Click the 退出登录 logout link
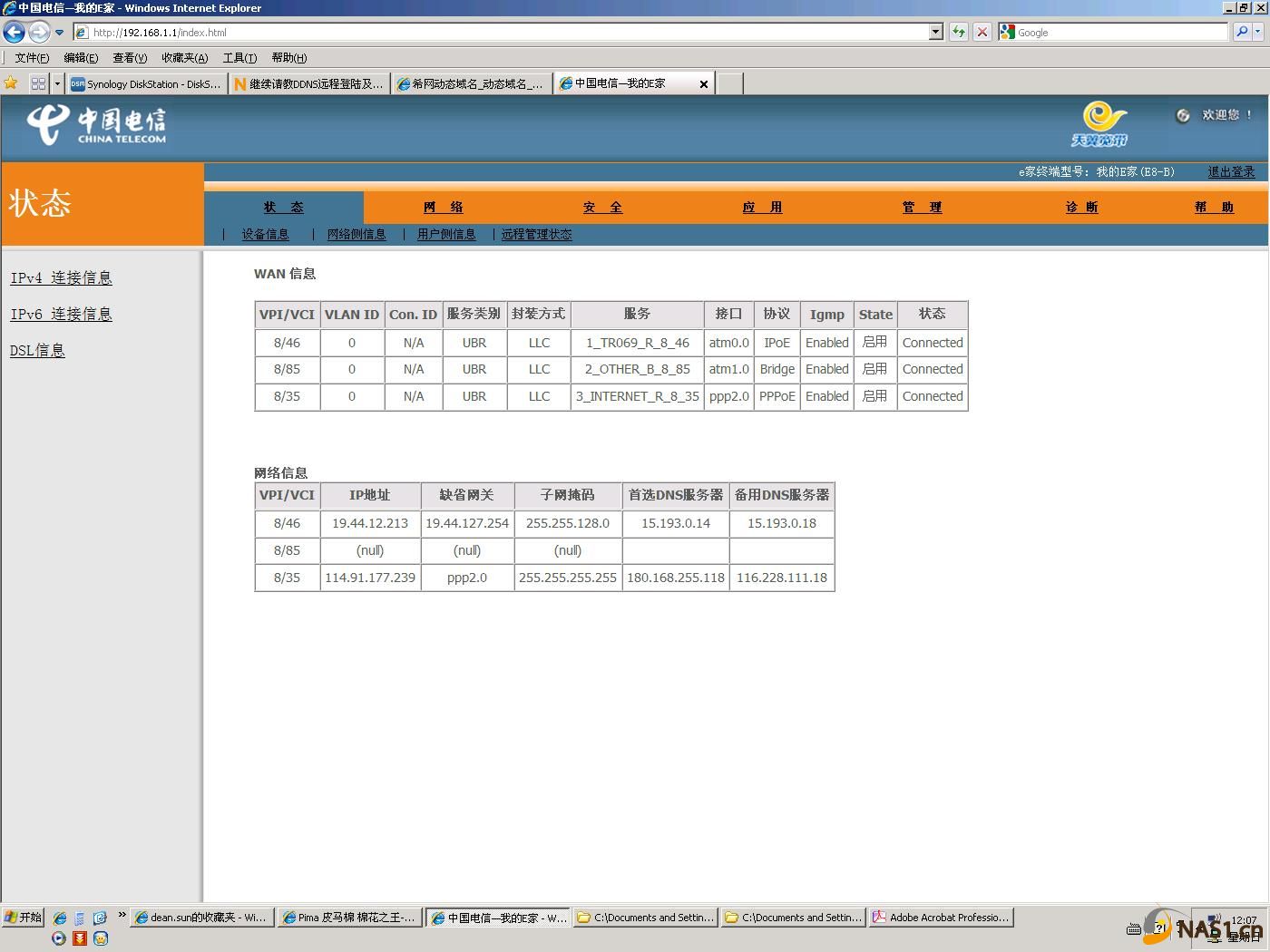Viewport: 1270px width, 952px height. (x=1231, y=171)
